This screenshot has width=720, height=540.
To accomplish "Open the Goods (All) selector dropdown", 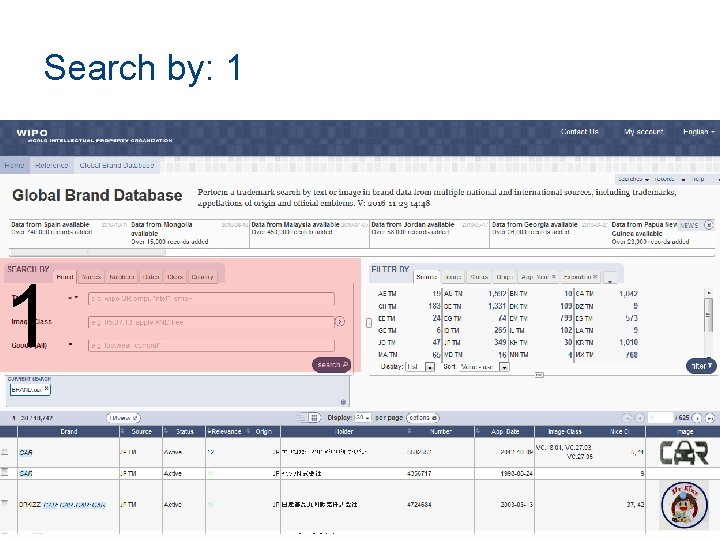I will 71,344.
